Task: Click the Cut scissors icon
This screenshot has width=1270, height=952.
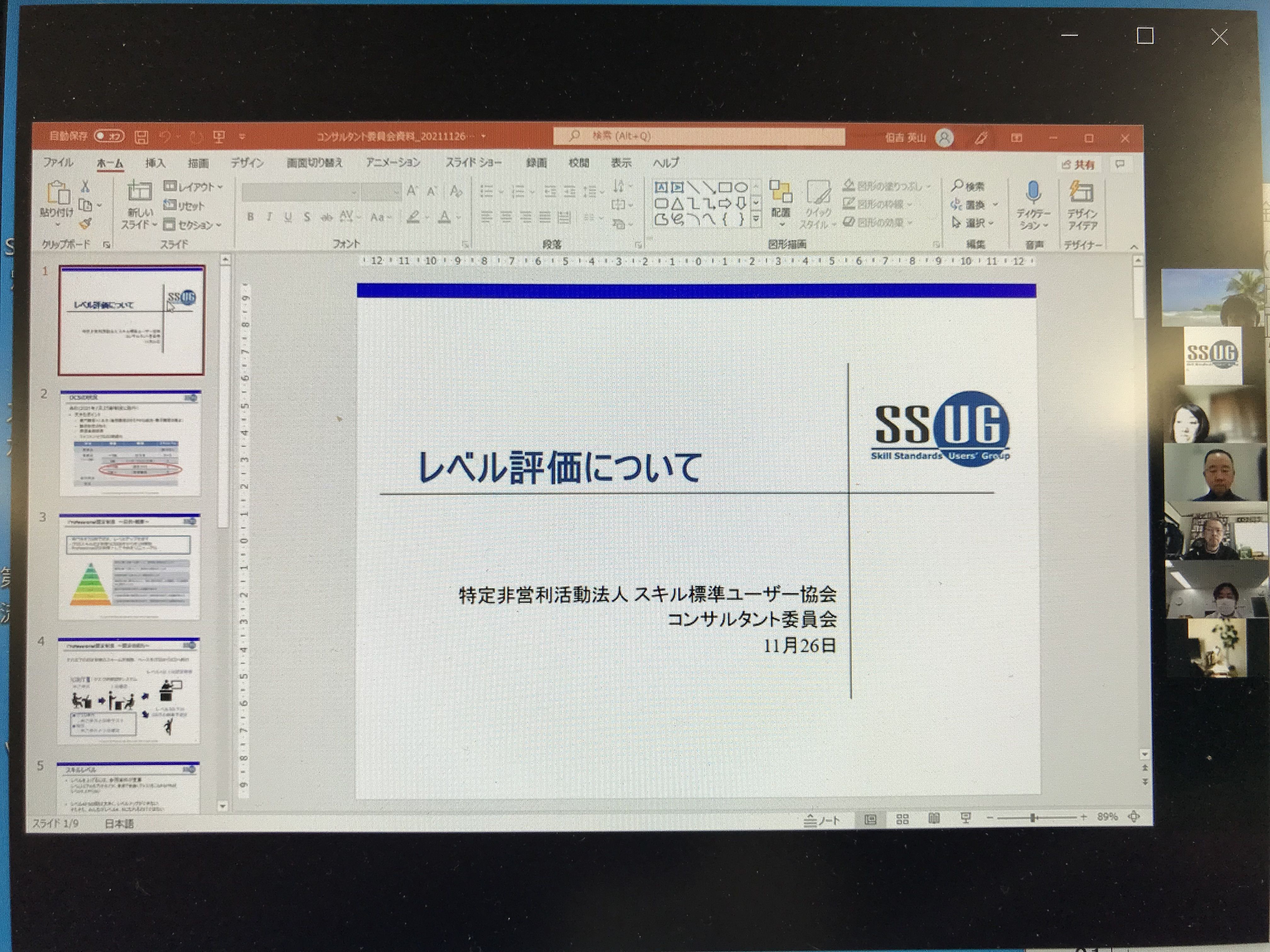Action: point(85,186)
